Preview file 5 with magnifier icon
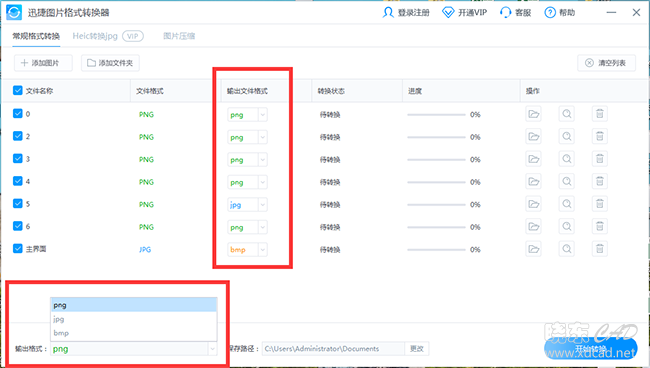 pyautogui.click(x=567, y=204)
